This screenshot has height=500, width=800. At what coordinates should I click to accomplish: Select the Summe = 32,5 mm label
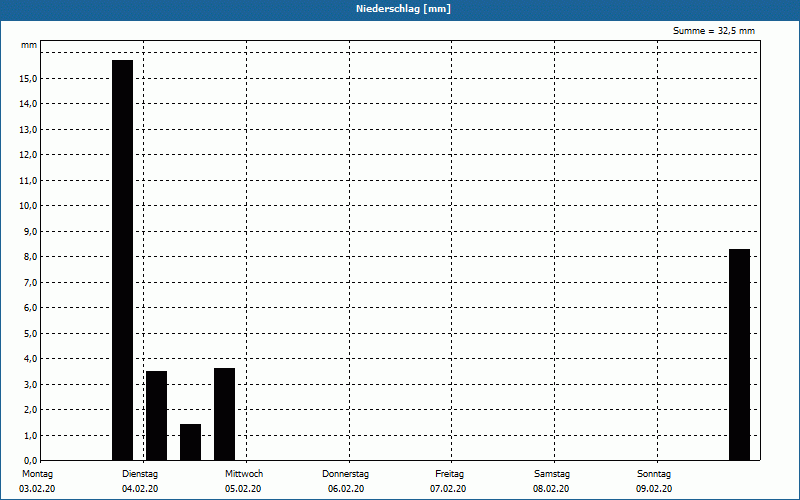[714, 31]
